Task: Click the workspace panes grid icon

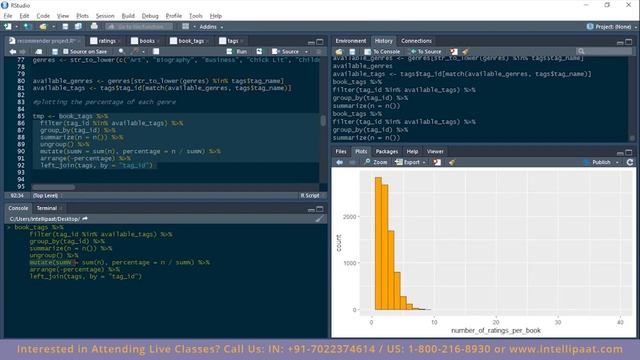Action: 185,27
